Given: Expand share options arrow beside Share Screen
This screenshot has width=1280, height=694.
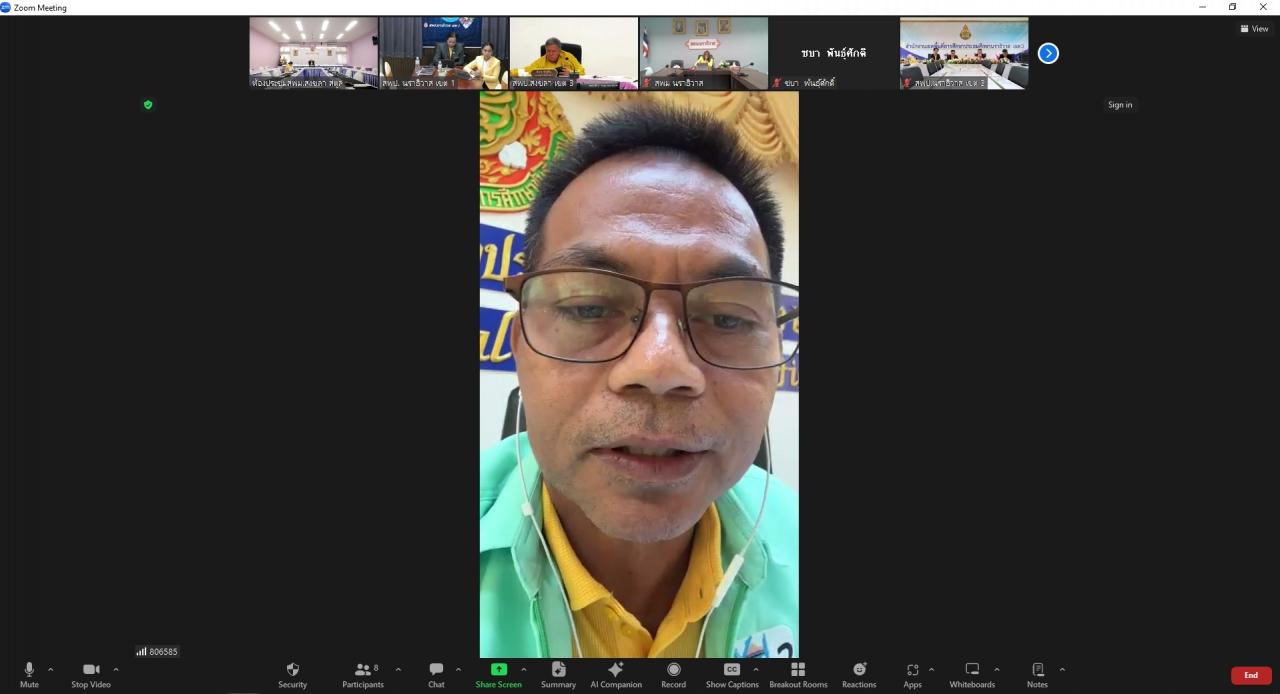Looking at the screenshot, I should tap(523, 670).
